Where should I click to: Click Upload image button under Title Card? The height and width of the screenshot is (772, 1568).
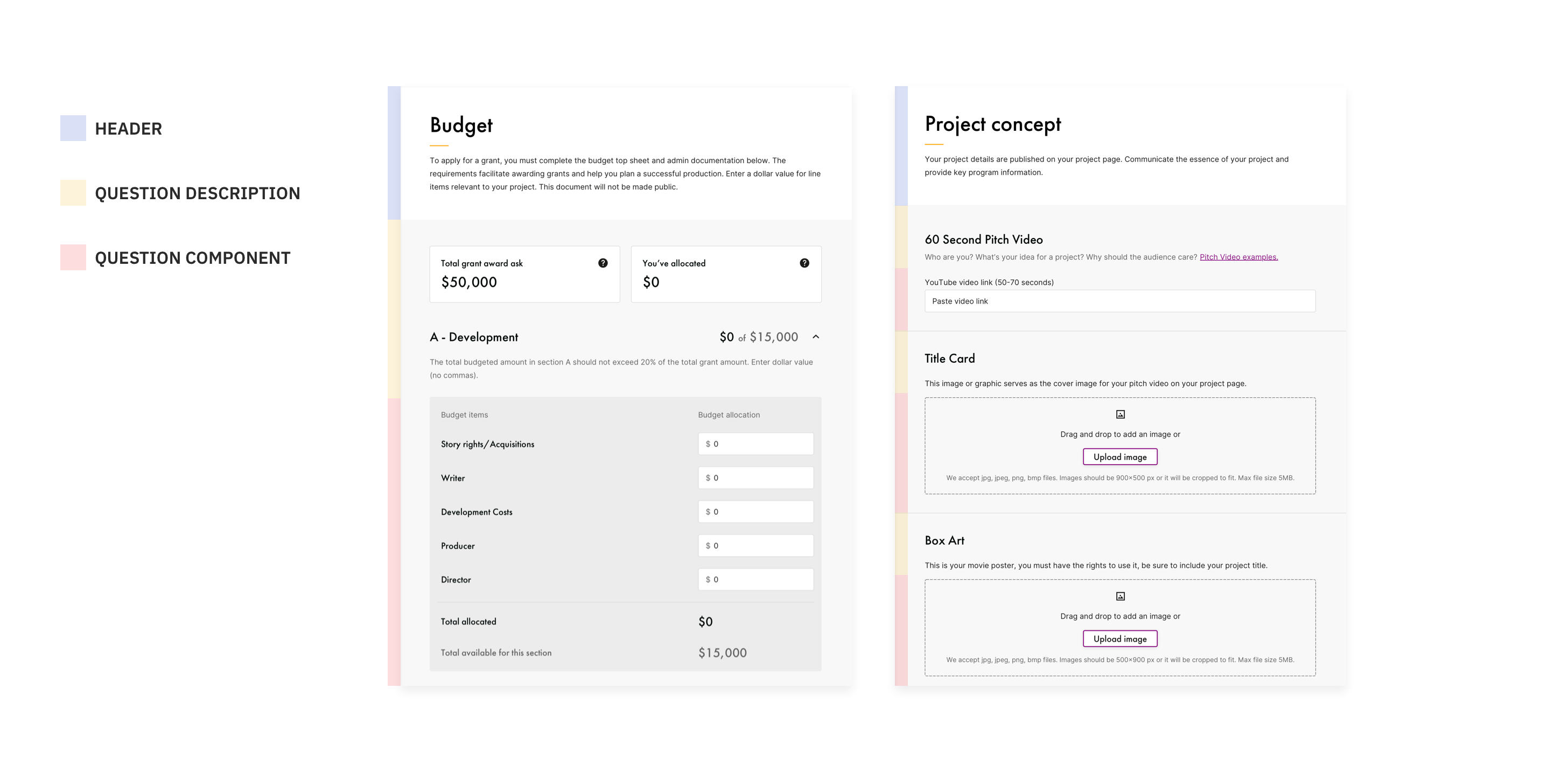tap(1119, 457)
